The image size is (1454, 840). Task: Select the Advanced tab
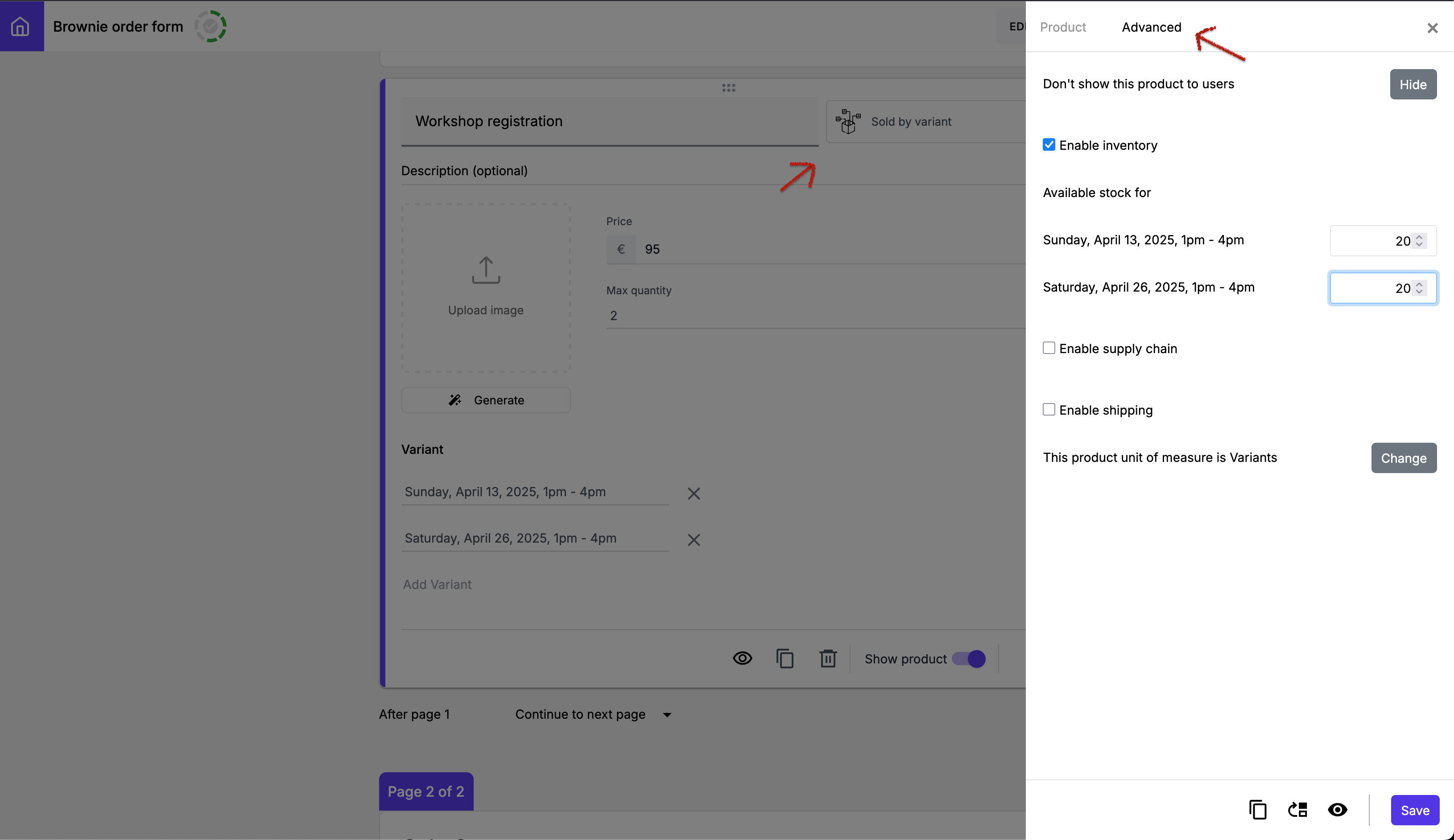coord(1151,27)
